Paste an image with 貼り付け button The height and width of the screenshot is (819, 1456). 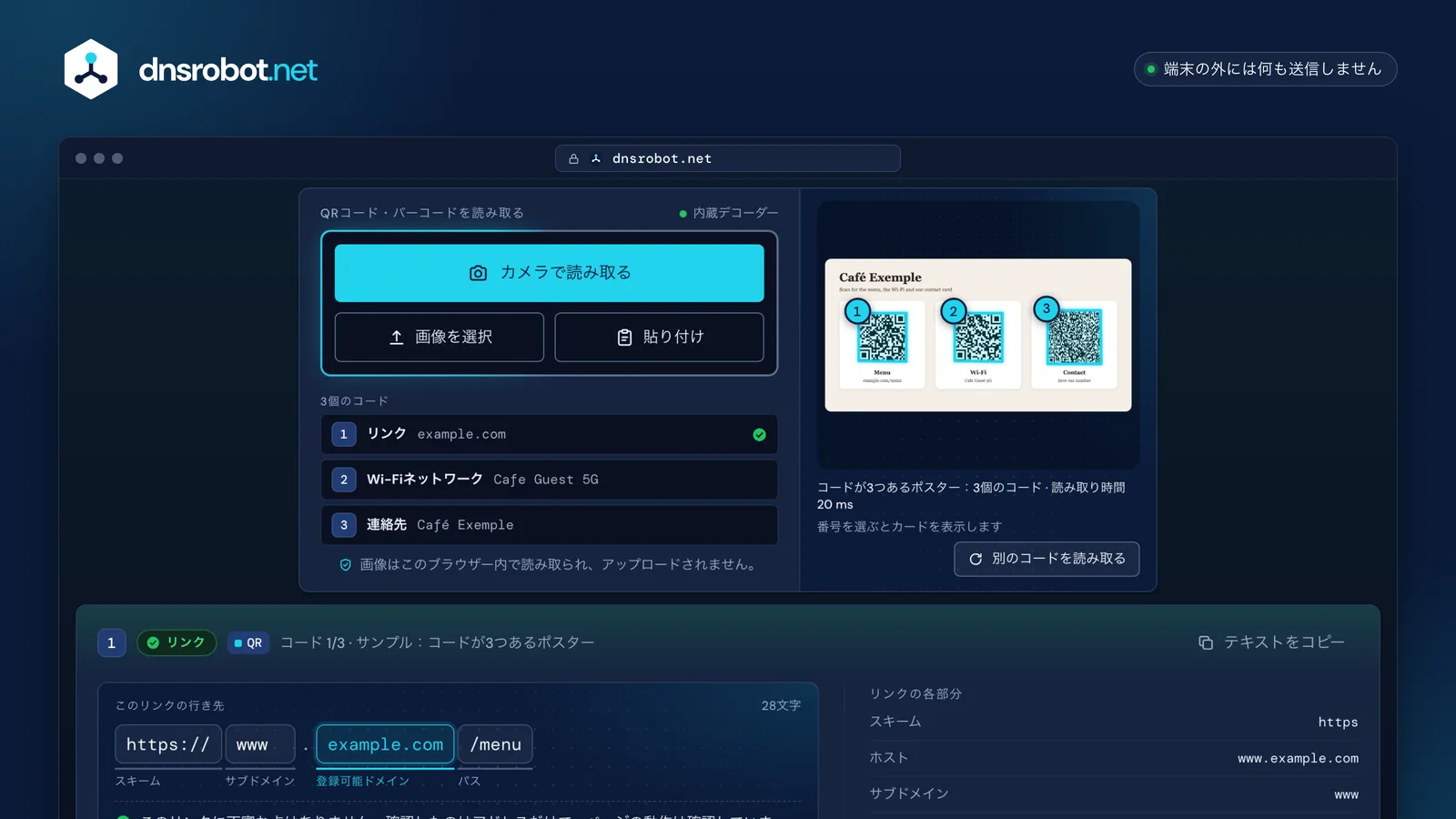point(659,337)
